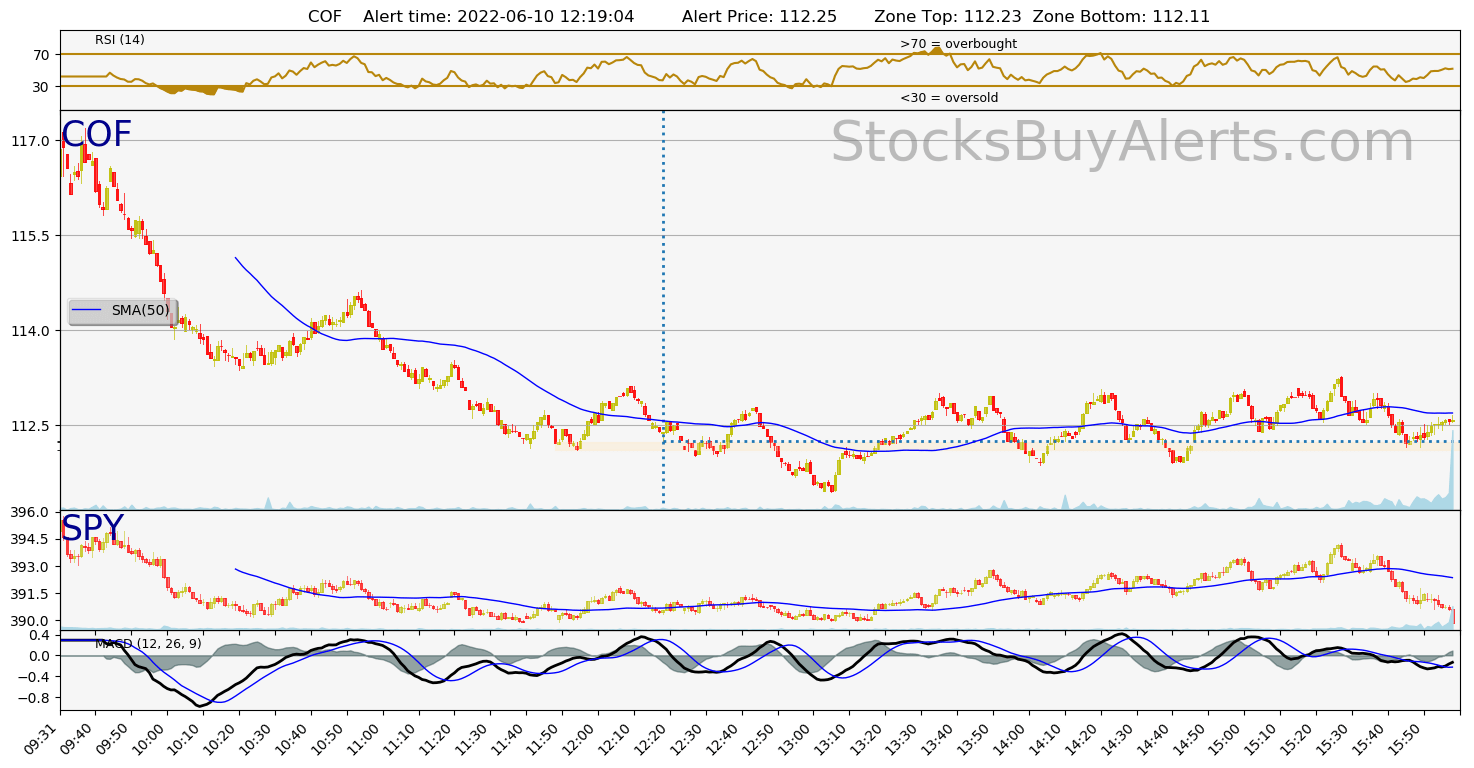
Task: Click the COF ticker label on price chart
Action: [x=97, y=135]
